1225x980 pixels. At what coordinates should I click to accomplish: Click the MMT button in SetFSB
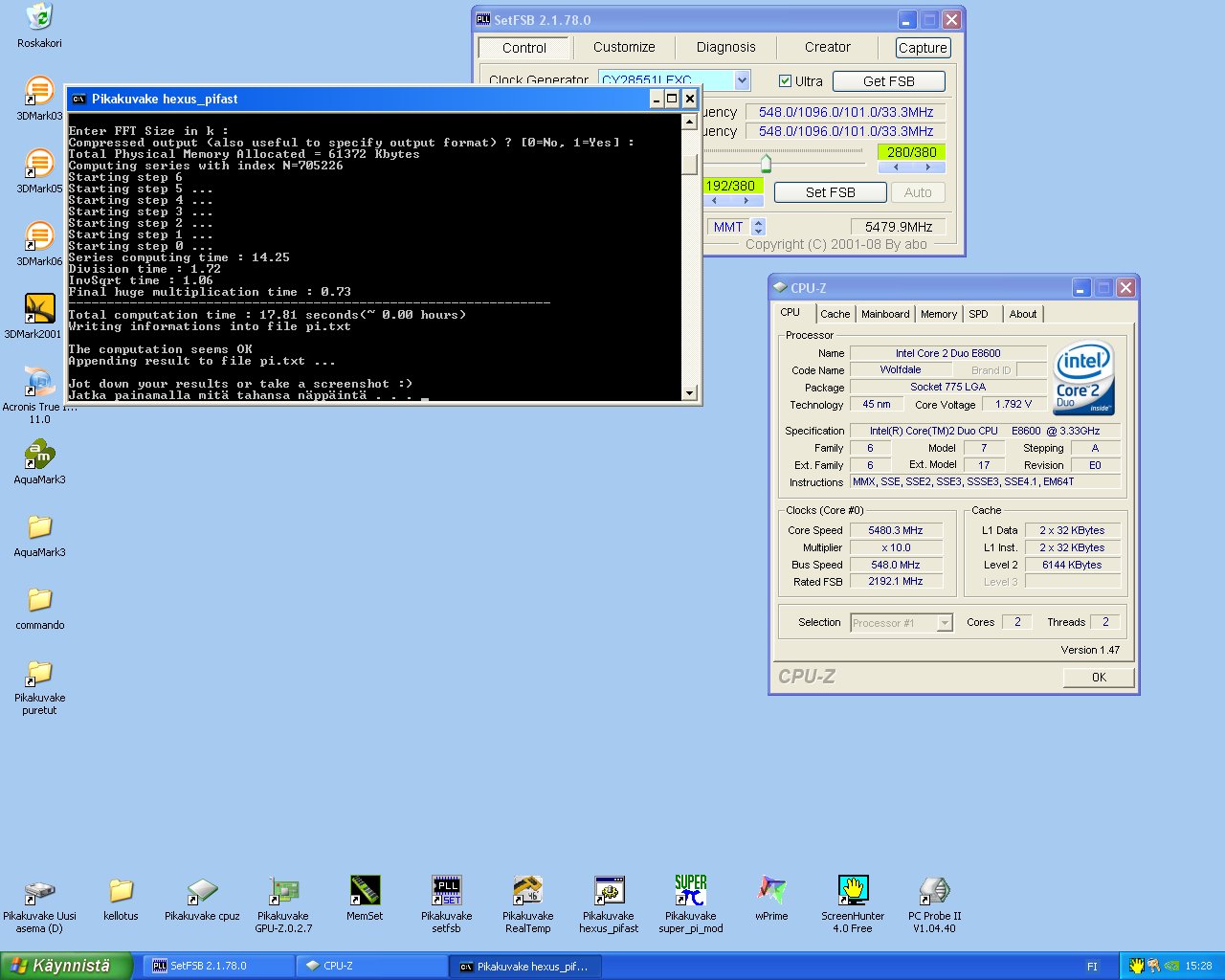coord(728,227)
